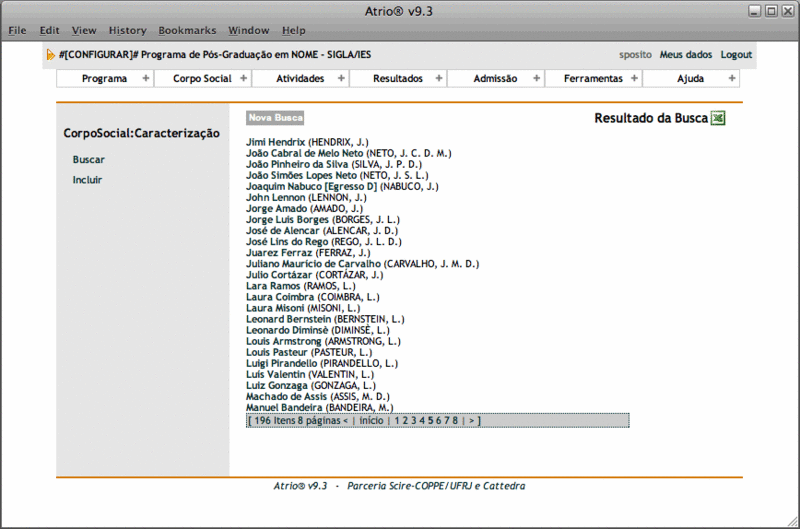Click the Excel export icon beside Resultado da Busca
Viewport: 800px width, 529px height.
coord(718,118)
